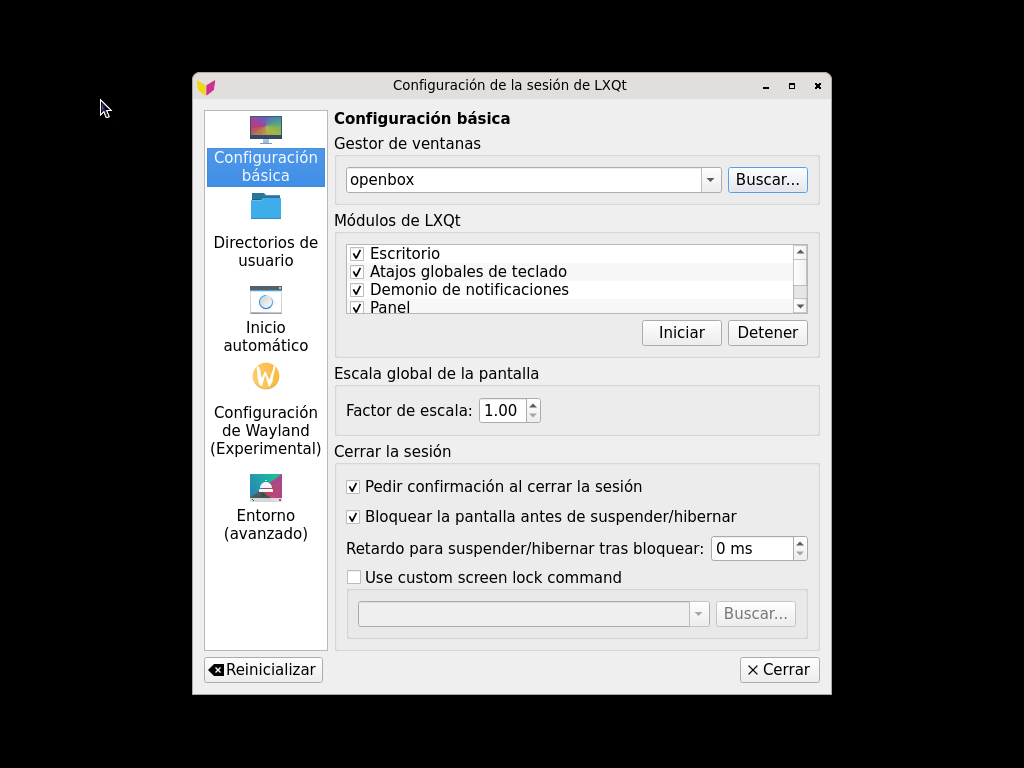This screenshot has height=768, width=1024.
Task: Click the Detener button
Action: [x=768, y=333]
